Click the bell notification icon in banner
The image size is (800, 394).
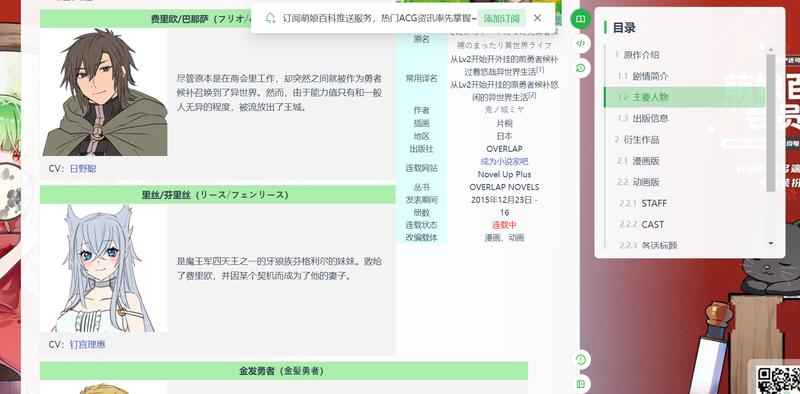pos(270,18)
